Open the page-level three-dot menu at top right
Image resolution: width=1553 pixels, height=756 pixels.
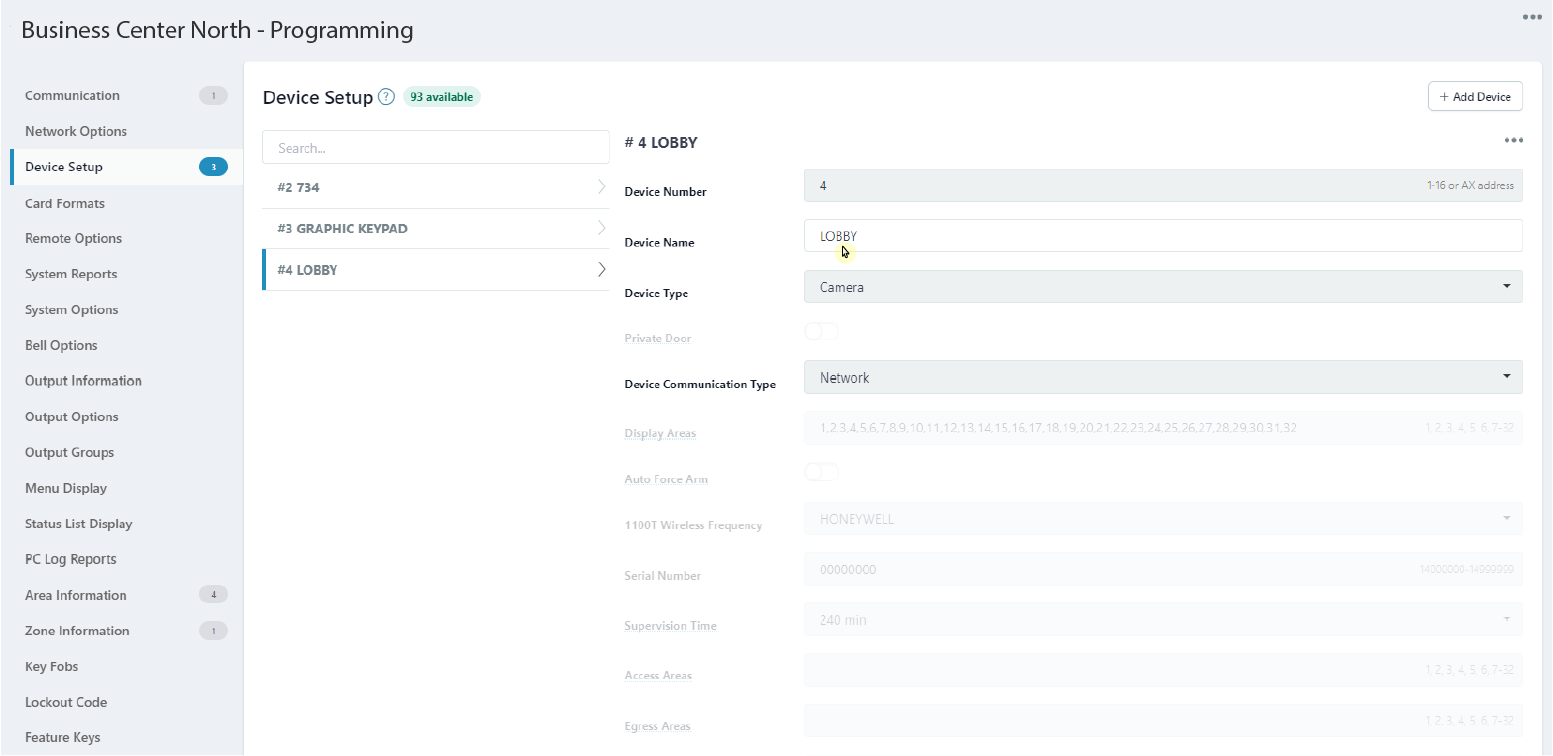[1531, 17]
